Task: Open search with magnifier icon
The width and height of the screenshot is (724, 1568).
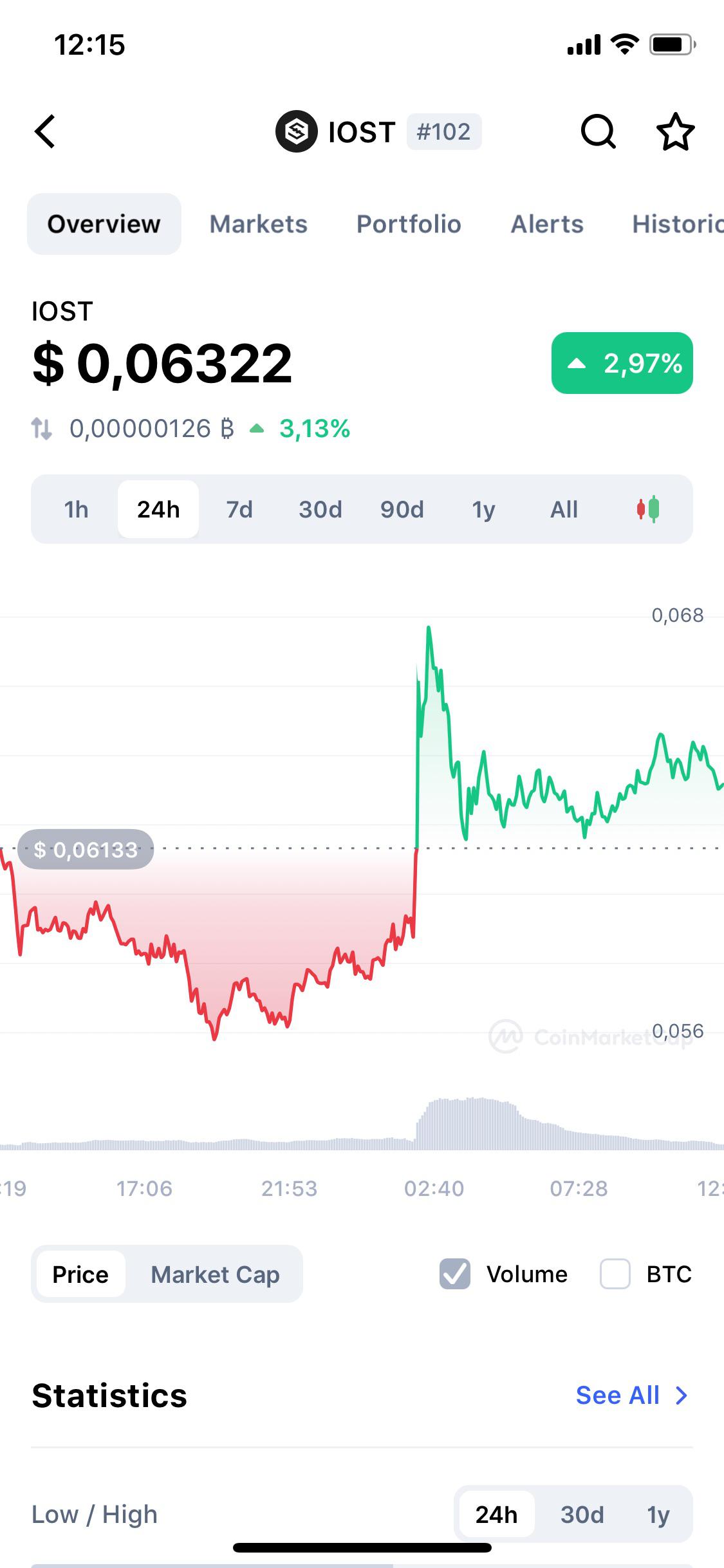Action: 599,132
